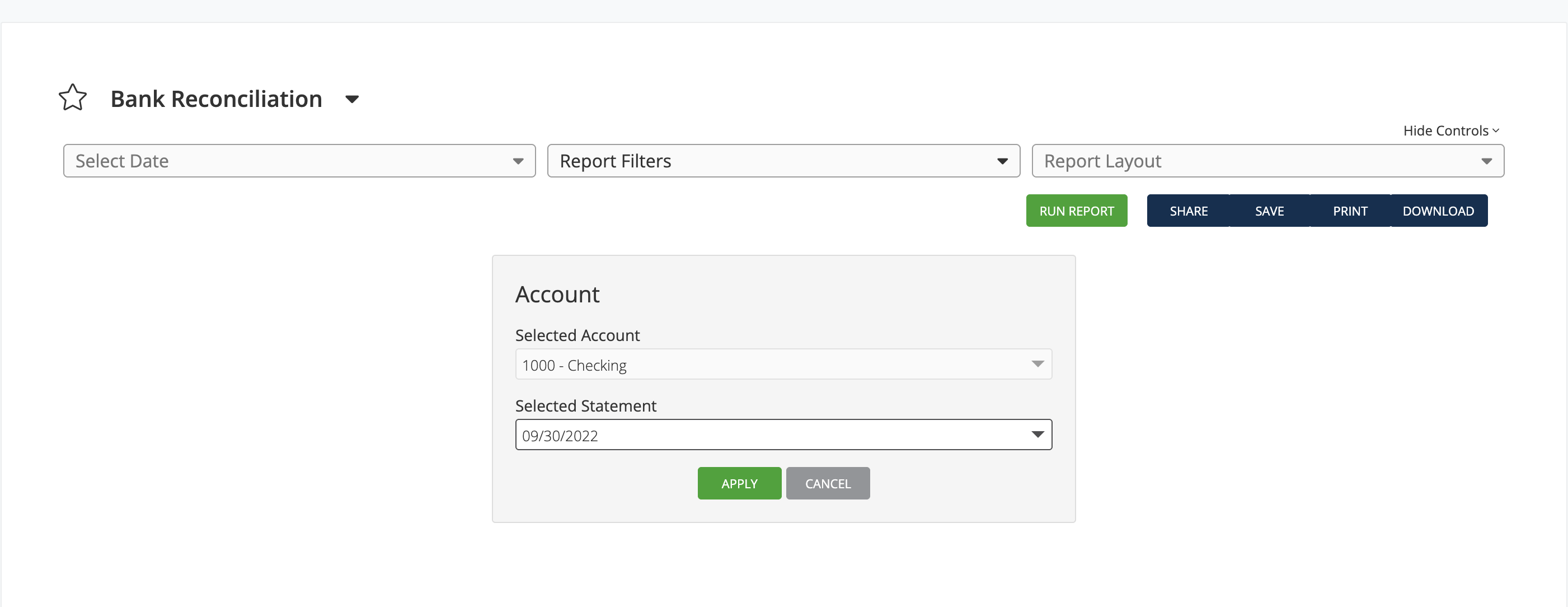Save the report with SAVE button

(x=1269, y=211)
